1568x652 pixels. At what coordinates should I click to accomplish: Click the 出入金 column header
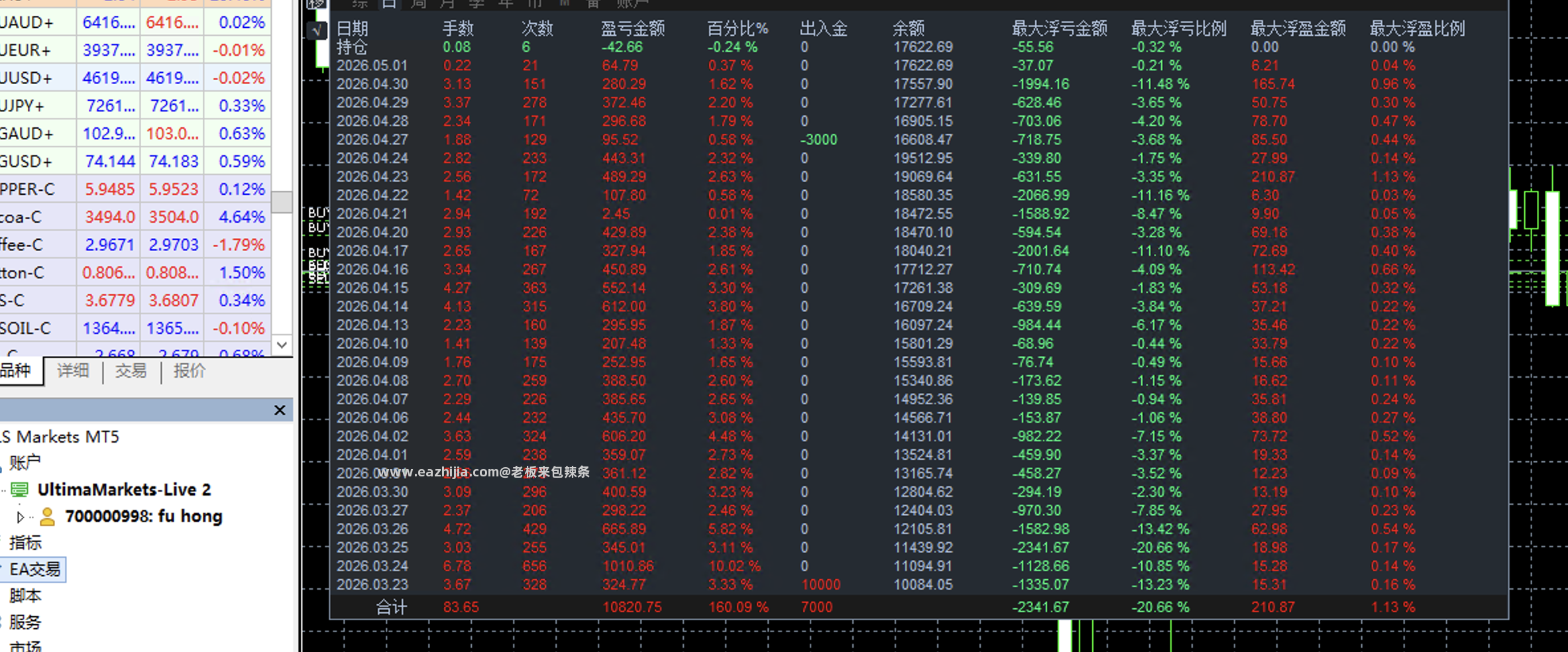tap(824, 28)
